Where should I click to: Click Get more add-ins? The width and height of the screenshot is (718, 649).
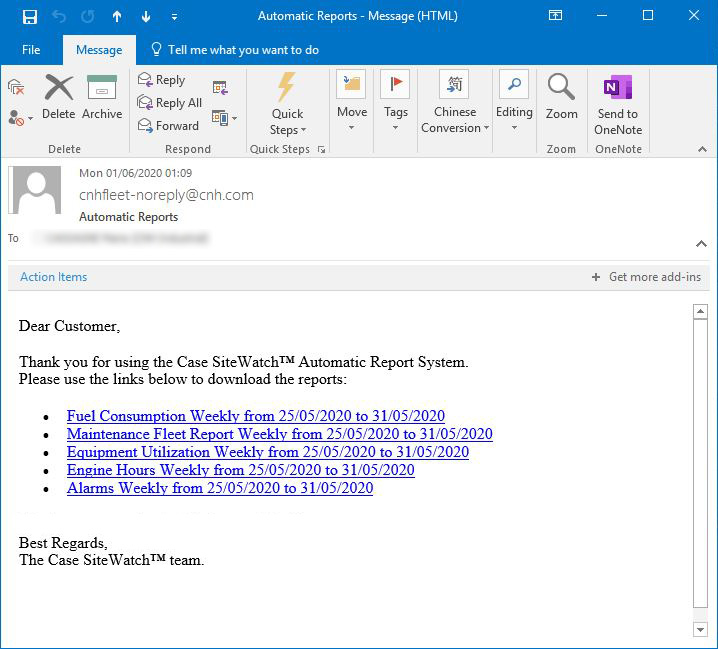point(646,277)
